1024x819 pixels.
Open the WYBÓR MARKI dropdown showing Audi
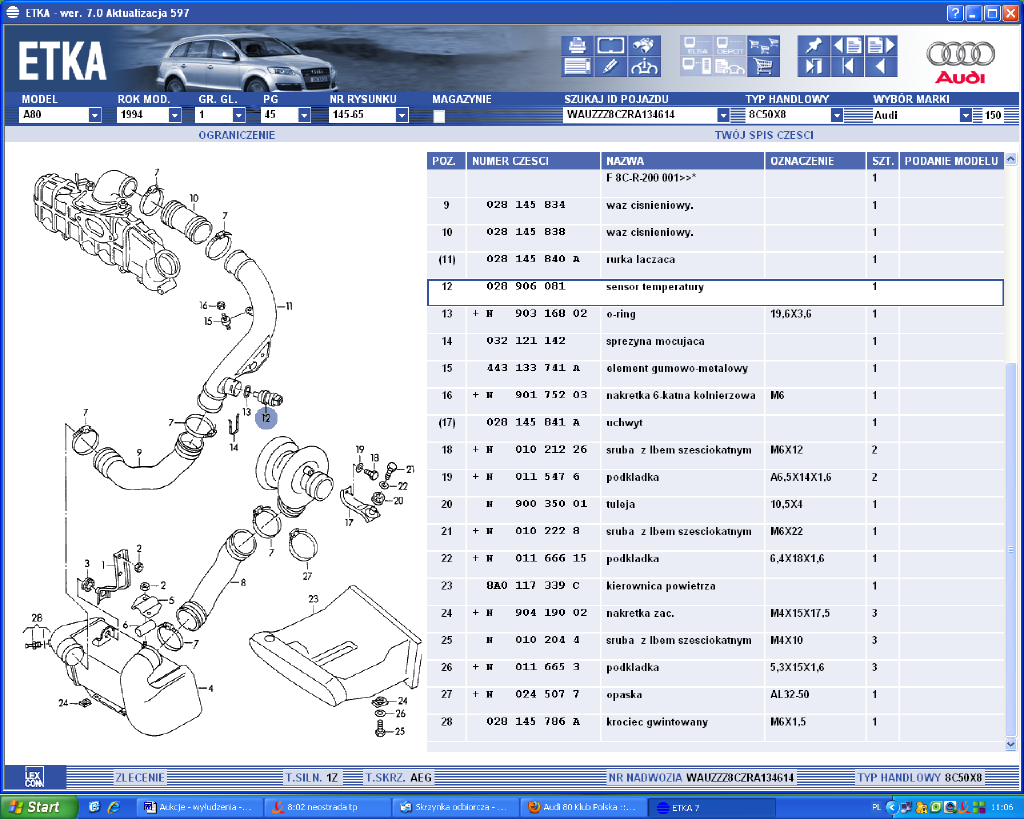[x=966, y=115]
